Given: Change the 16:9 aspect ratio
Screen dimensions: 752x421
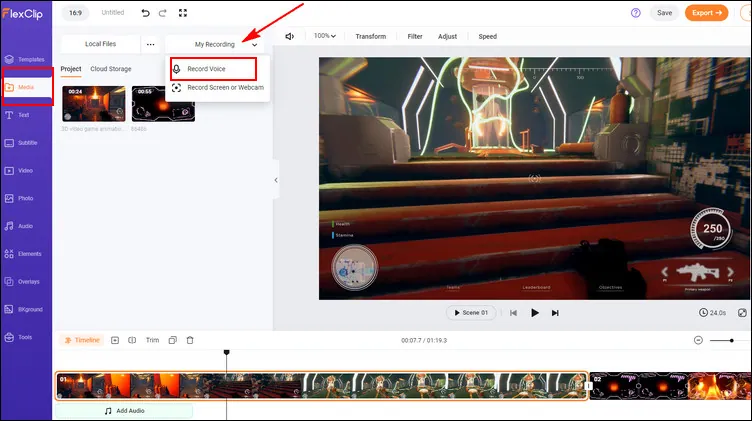Looking at the screenshot, I should coord(75,13).
